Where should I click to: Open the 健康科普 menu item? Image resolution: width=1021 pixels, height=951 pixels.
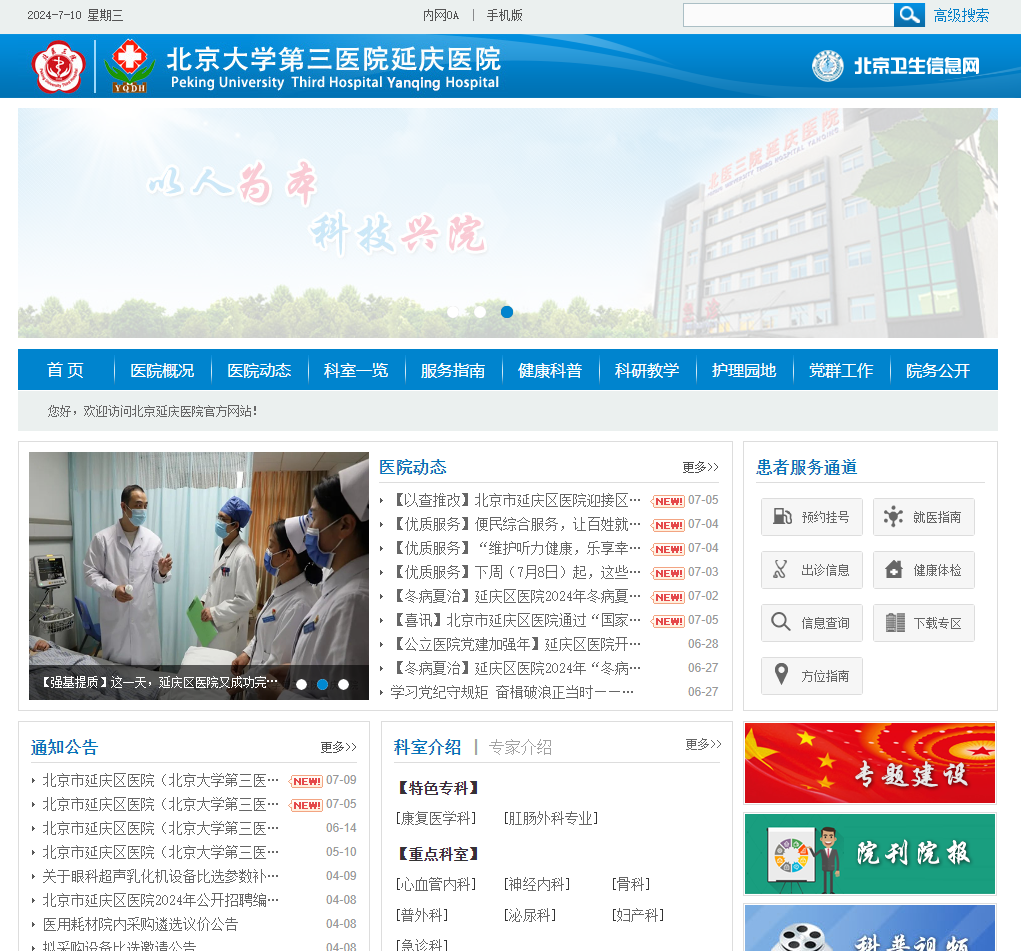[x=550, y=370]
